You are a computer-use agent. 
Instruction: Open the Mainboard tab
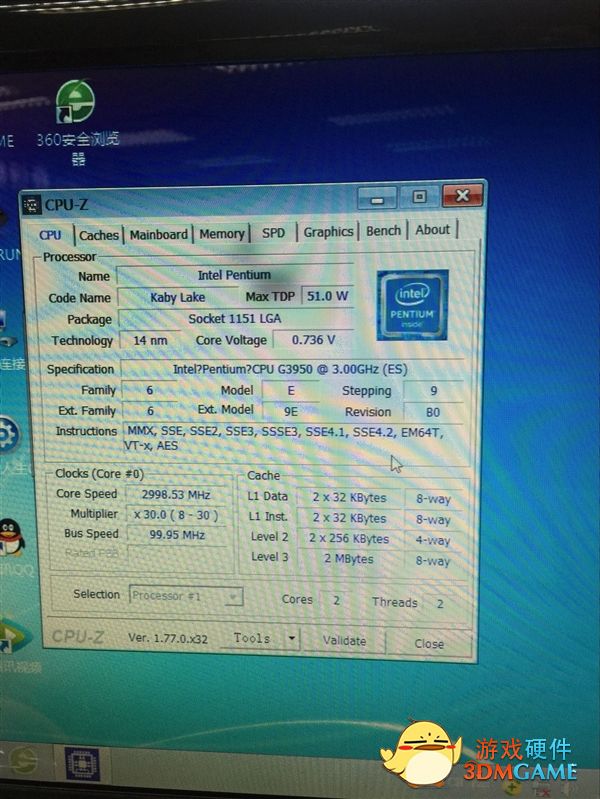159,234
